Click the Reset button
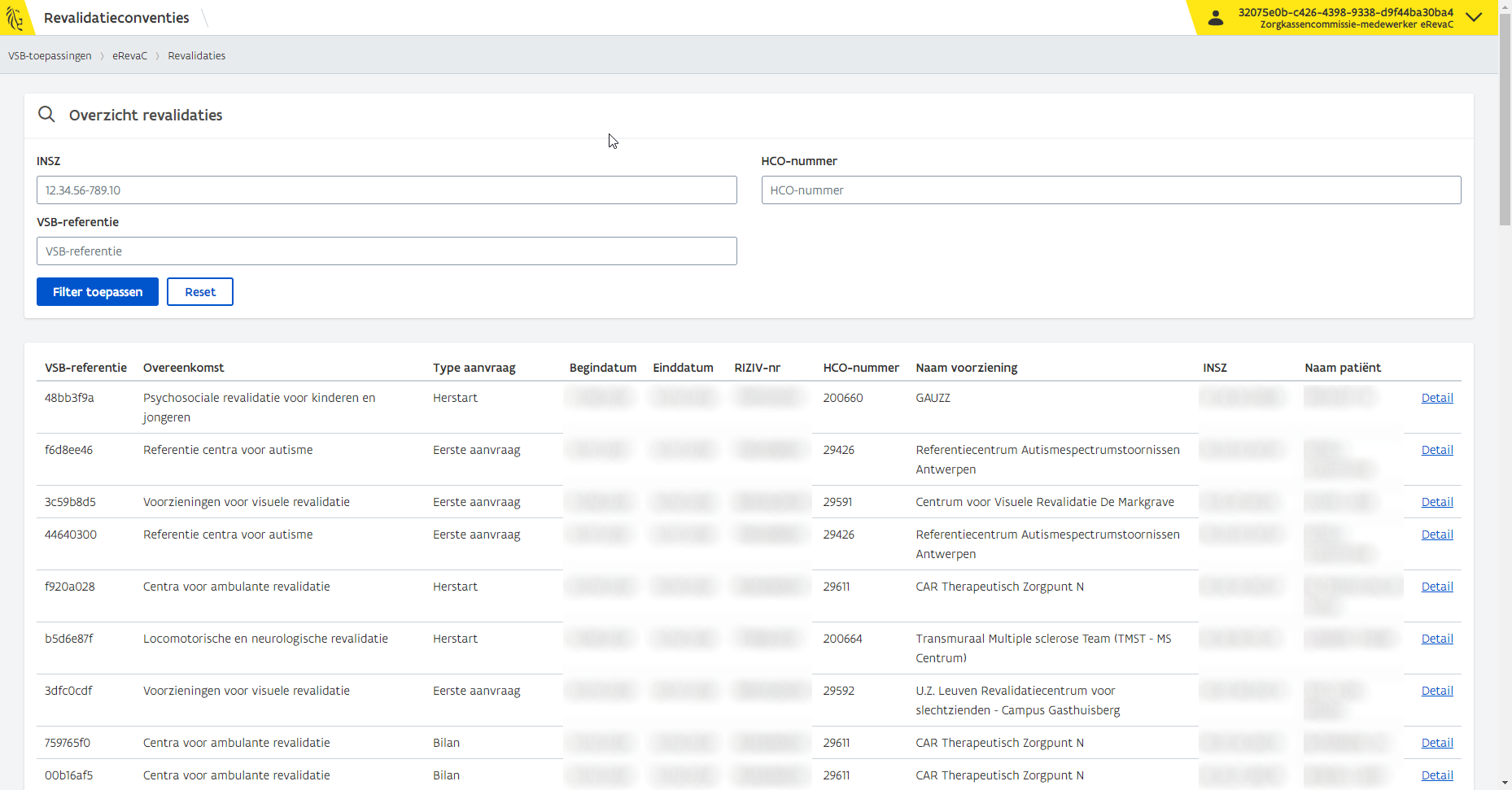The image size is (1512, 790). click(x=200, y=292)
